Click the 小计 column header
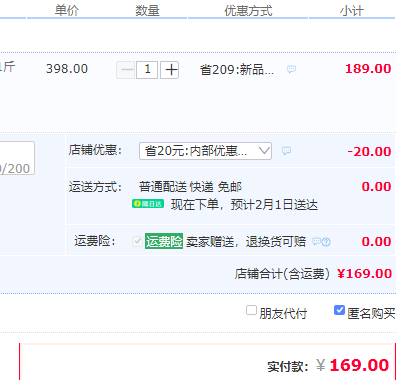 pyautogui.click(x=352, y=11)
